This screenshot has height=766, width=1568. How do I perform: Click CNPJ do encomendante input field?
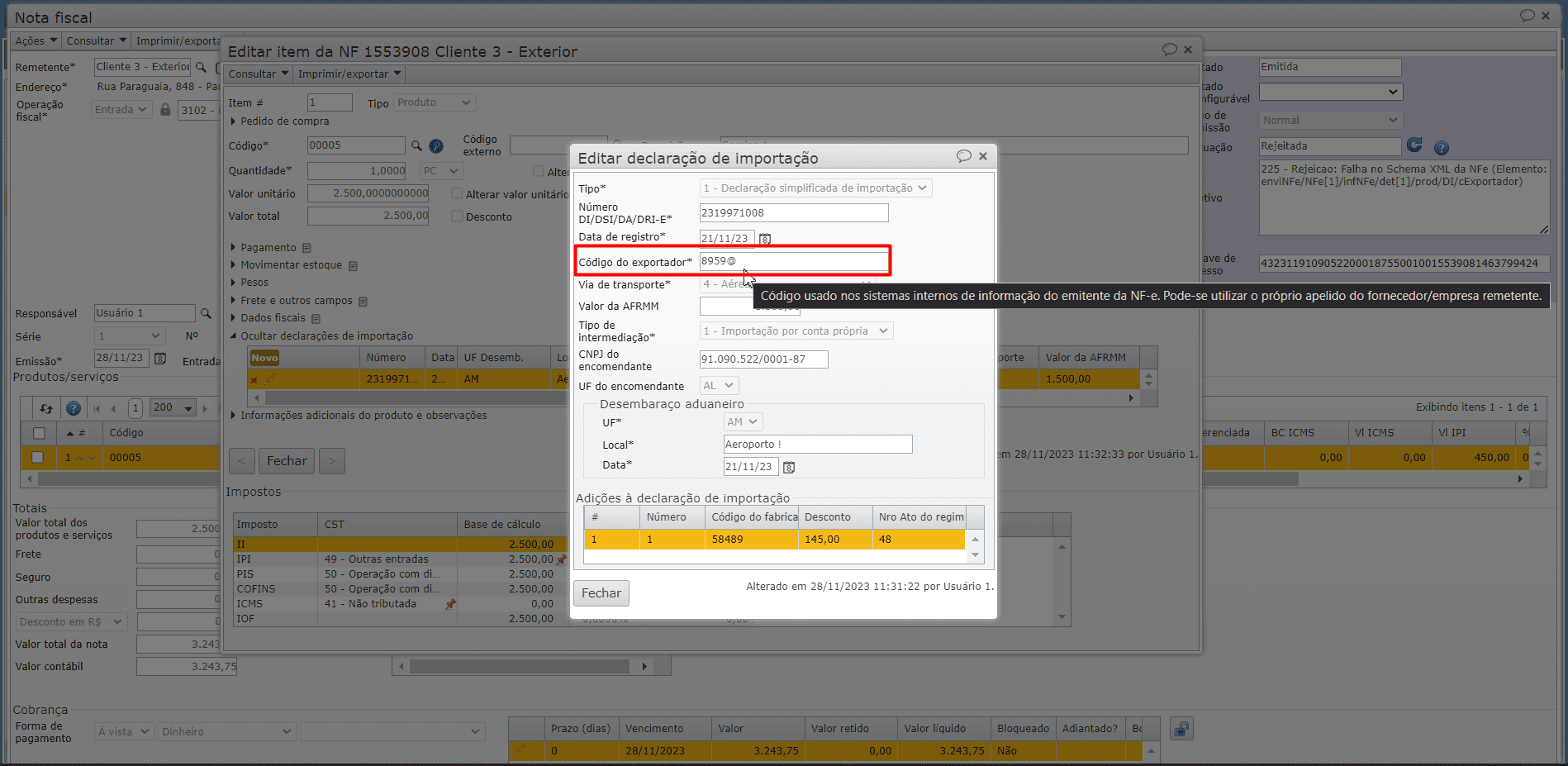[764, 359]
